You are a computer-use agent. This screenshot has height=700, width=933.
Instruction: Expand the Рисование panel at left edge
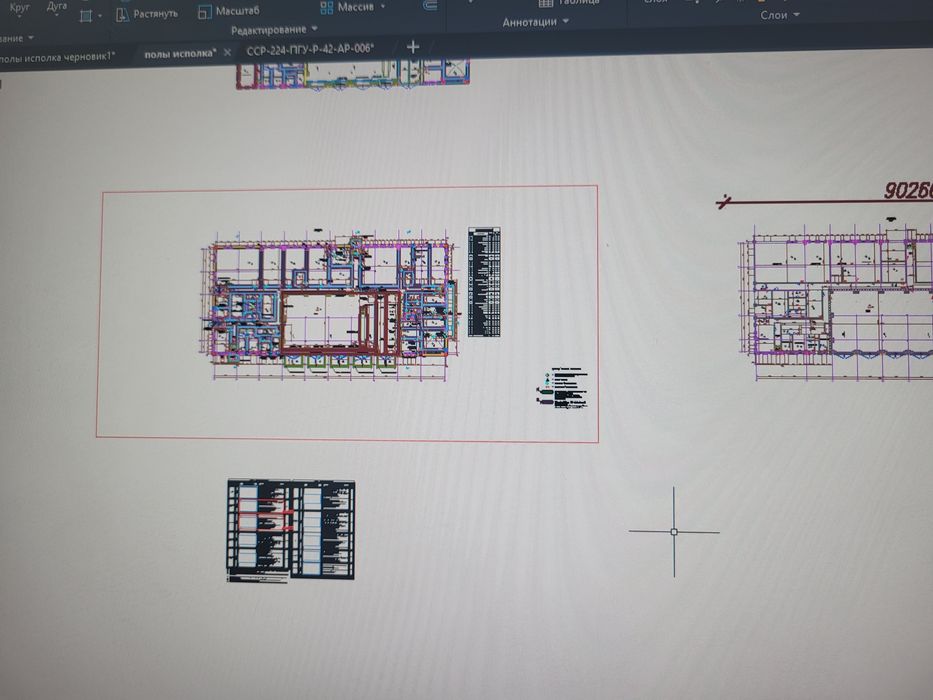pyautogui.click(x=17, y=39)
